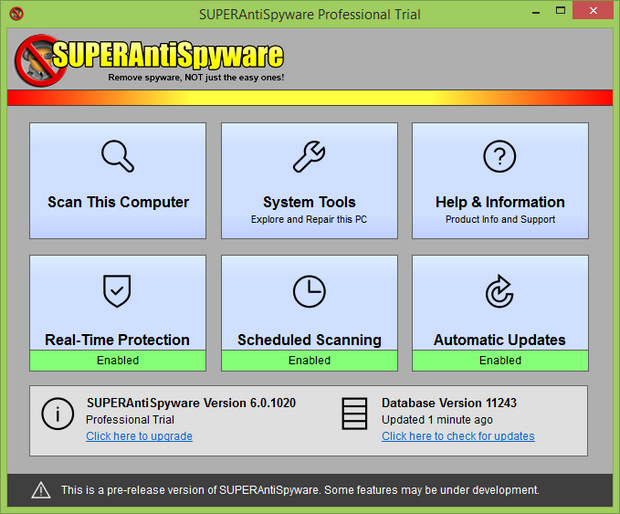Minimize the SUPERAntiSpyware window

click(536, 12)
